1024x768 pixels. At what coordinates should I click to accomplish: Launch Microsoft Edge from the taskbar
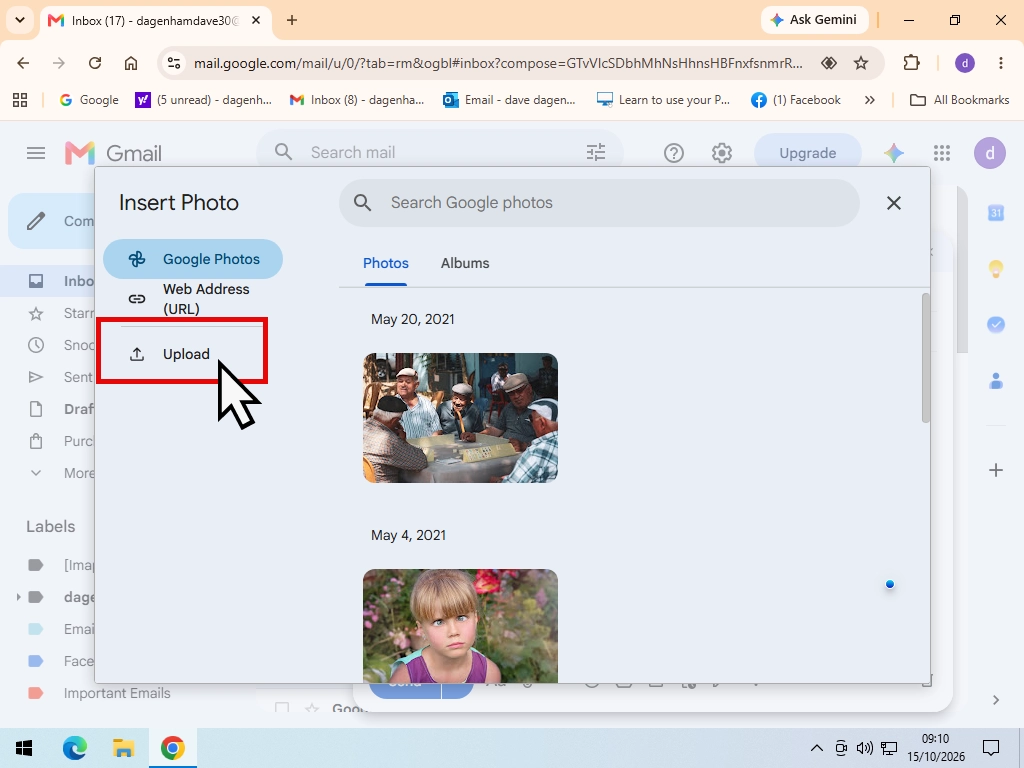coord(74,748)
